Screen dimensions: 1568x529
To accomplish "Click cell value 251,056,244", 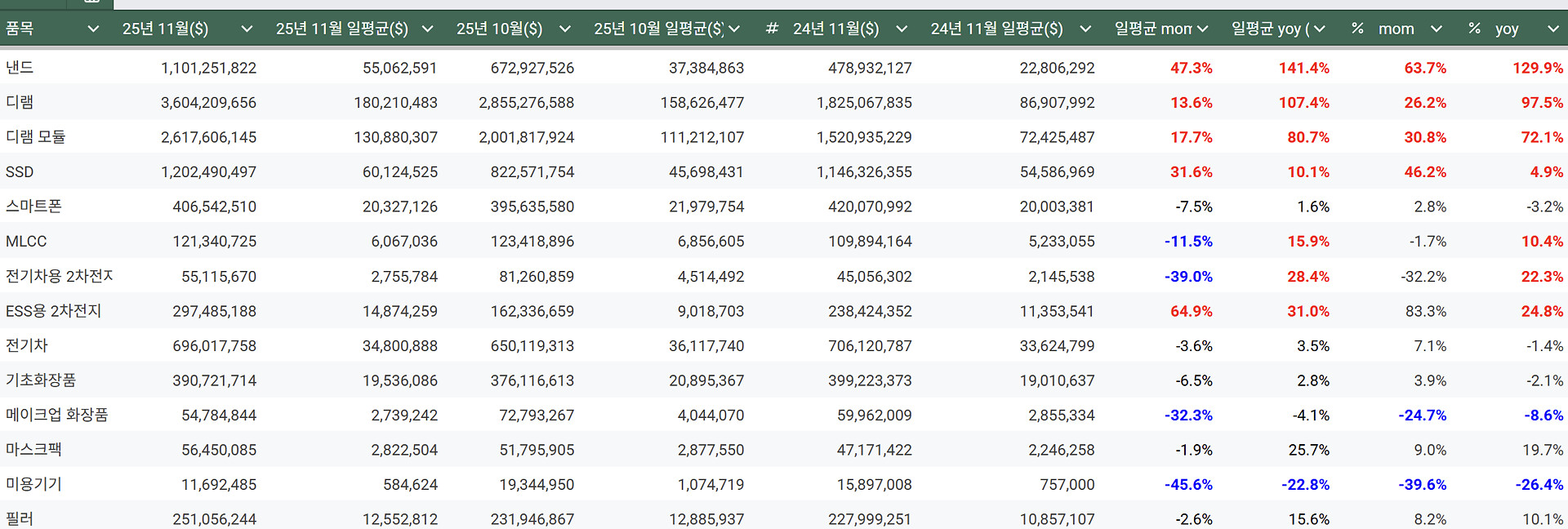I will 214,519.
